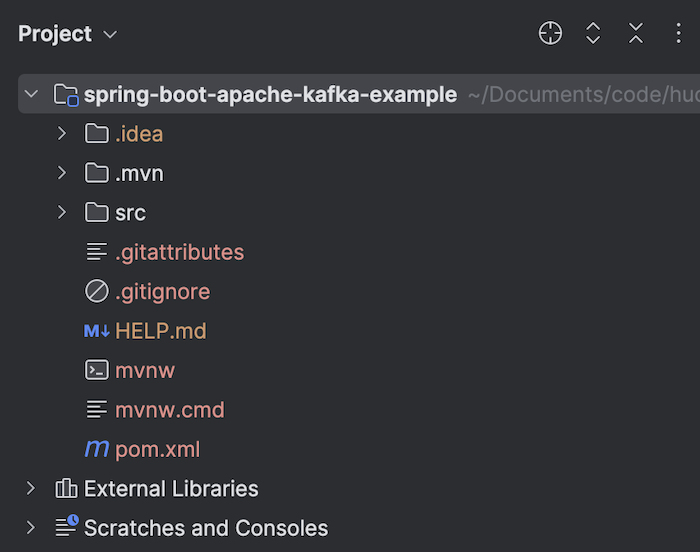Expand Scratches and Consoles node
Image resolution: width=700 pixels, height=552 pixels.
click(30, 527)
